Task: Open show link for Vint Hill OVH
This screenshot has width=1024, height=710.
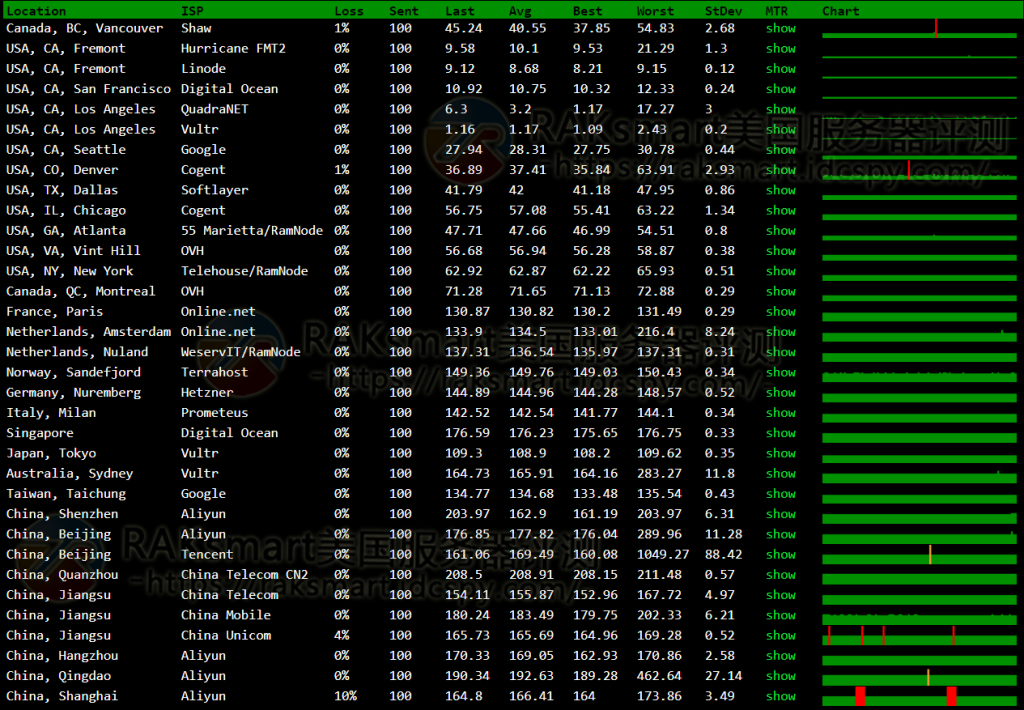Action: [x=780, y=251]
